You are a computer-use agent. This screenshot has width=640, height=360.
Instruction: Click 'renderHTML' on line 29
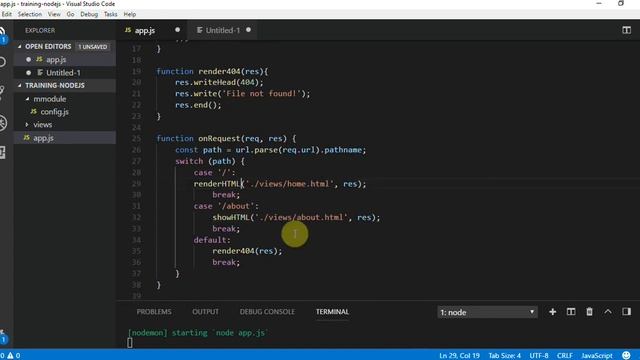coord(217,184)
